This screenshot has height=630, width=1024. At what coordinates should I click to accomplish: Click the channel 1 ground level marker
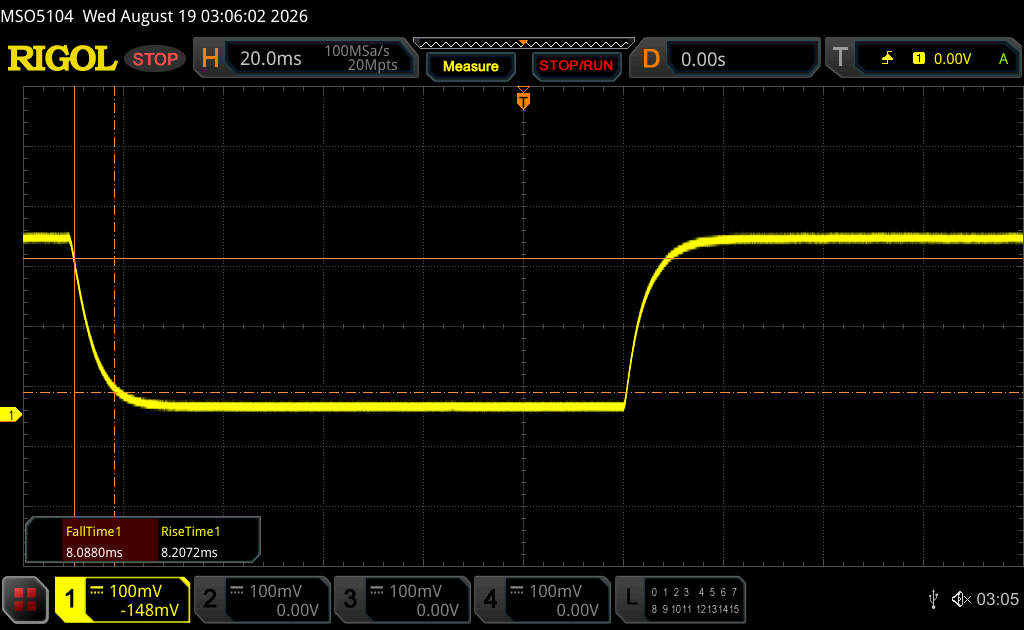[x=10, y=415]
